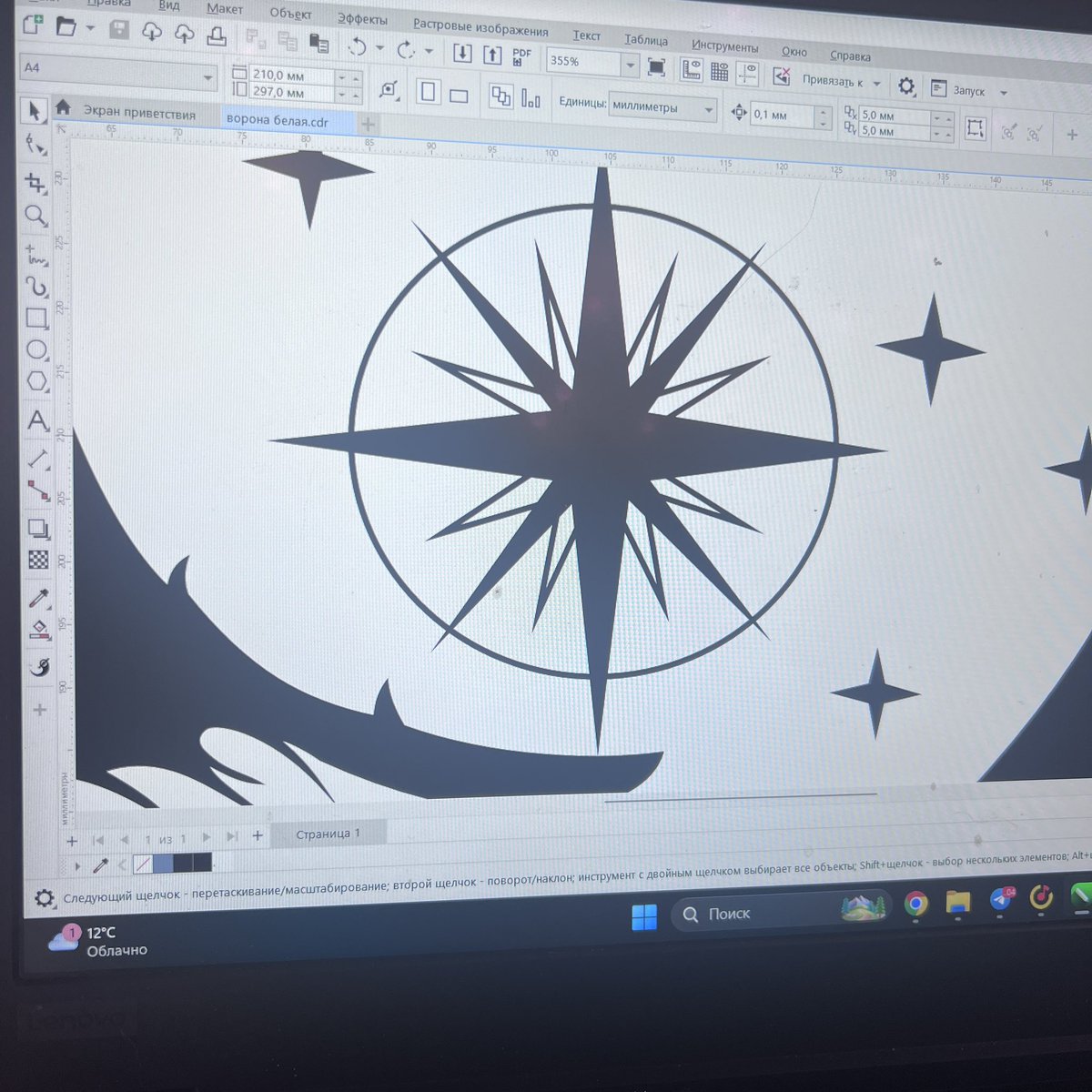Open the Растровые изображения menu
This screenshot has width=1092, height=1092.
click(x=480, y=27)
